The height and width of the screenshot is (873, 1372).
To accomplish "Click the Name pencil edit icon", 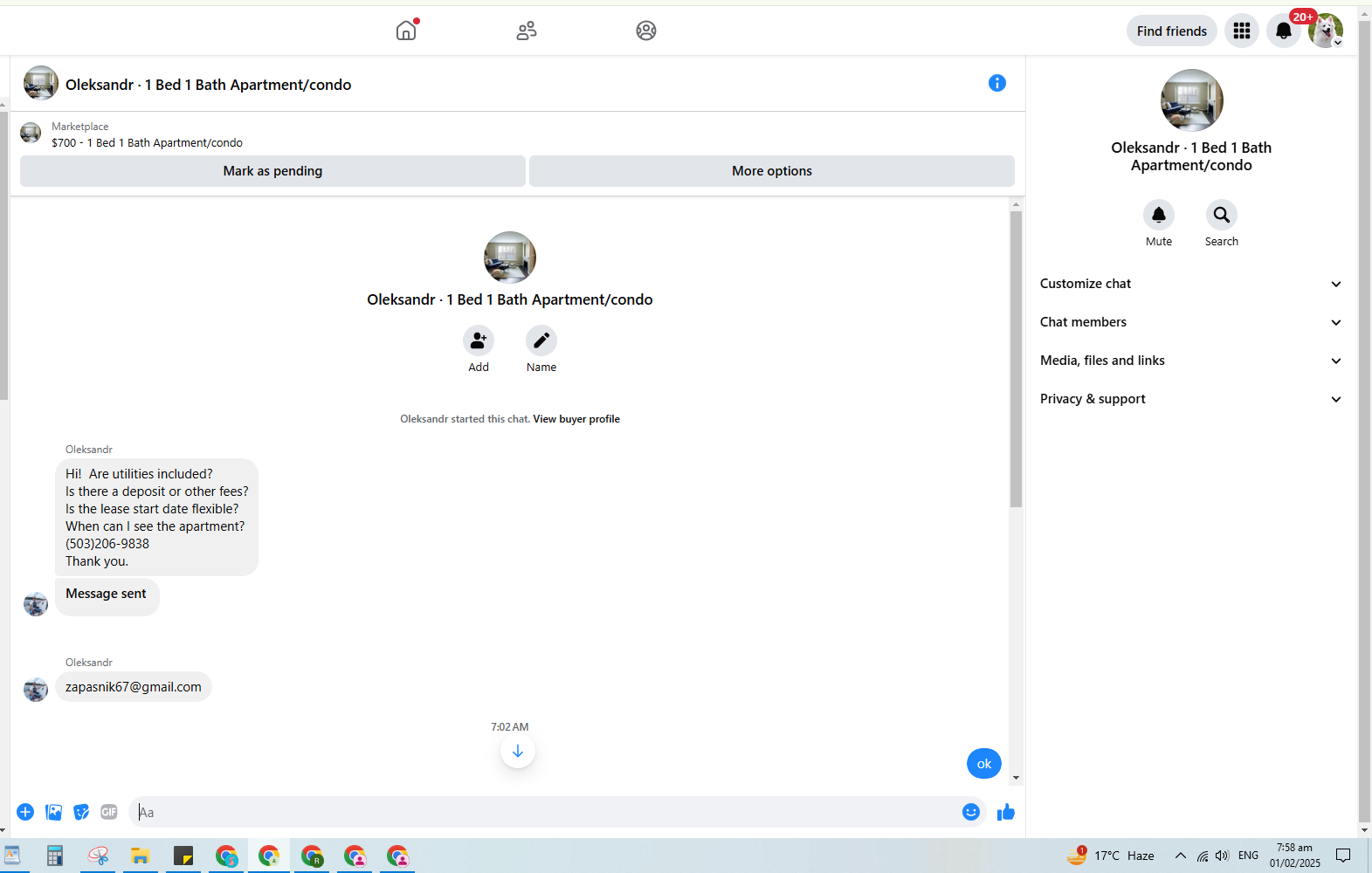I will click(x=541, y=340).
